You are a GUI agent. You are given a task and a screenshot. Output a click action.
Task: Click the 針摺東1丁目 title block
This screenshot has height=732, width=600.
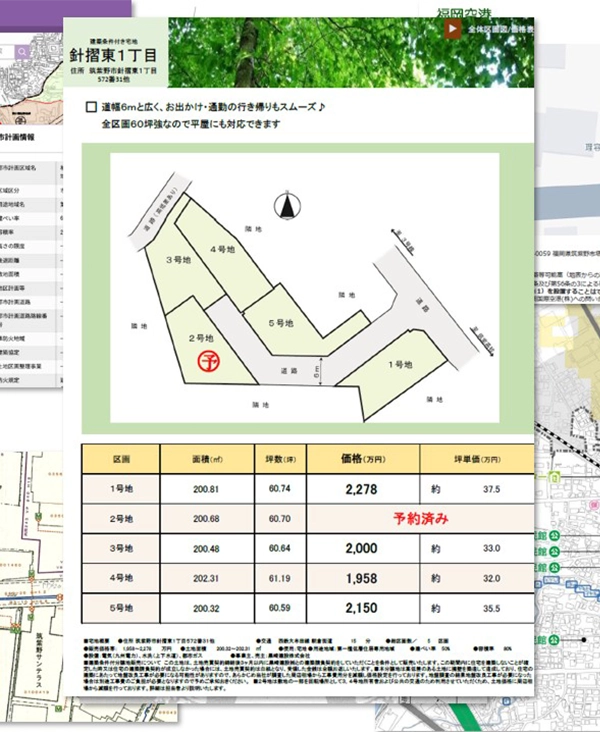click(113, 53)
